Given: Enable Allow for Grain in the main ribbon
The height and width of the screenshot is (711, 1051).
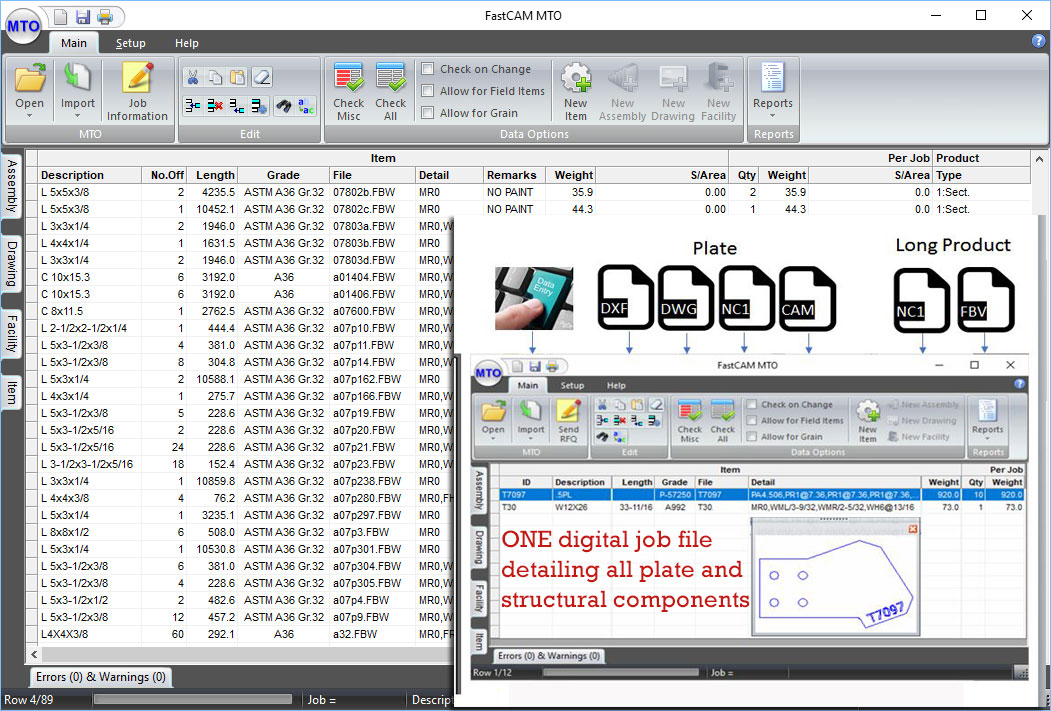Looking at the screenshot, I should [428, 113].
